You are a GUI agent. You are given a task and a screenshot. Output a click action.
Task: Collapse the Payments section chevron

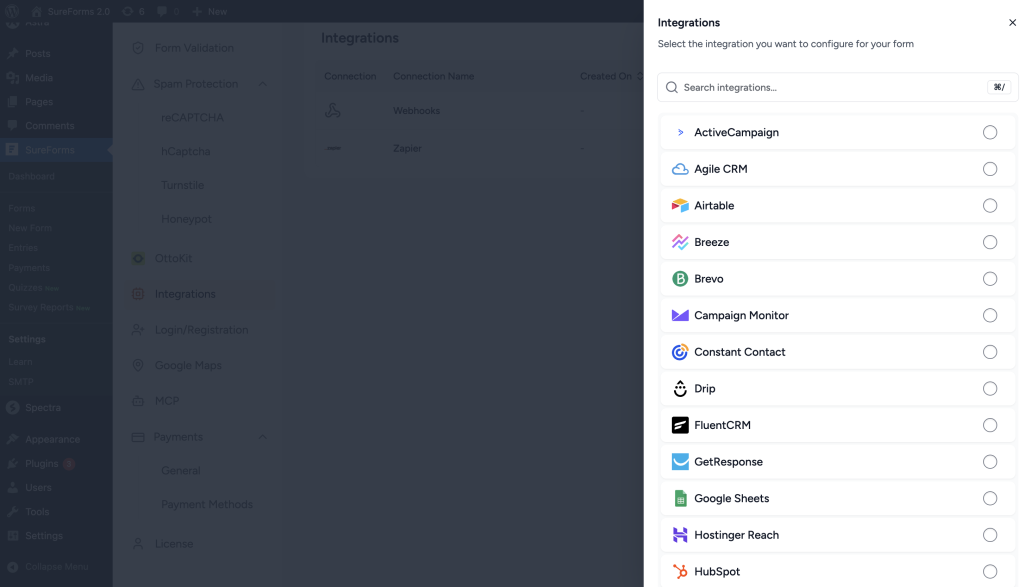coord(263,437)
